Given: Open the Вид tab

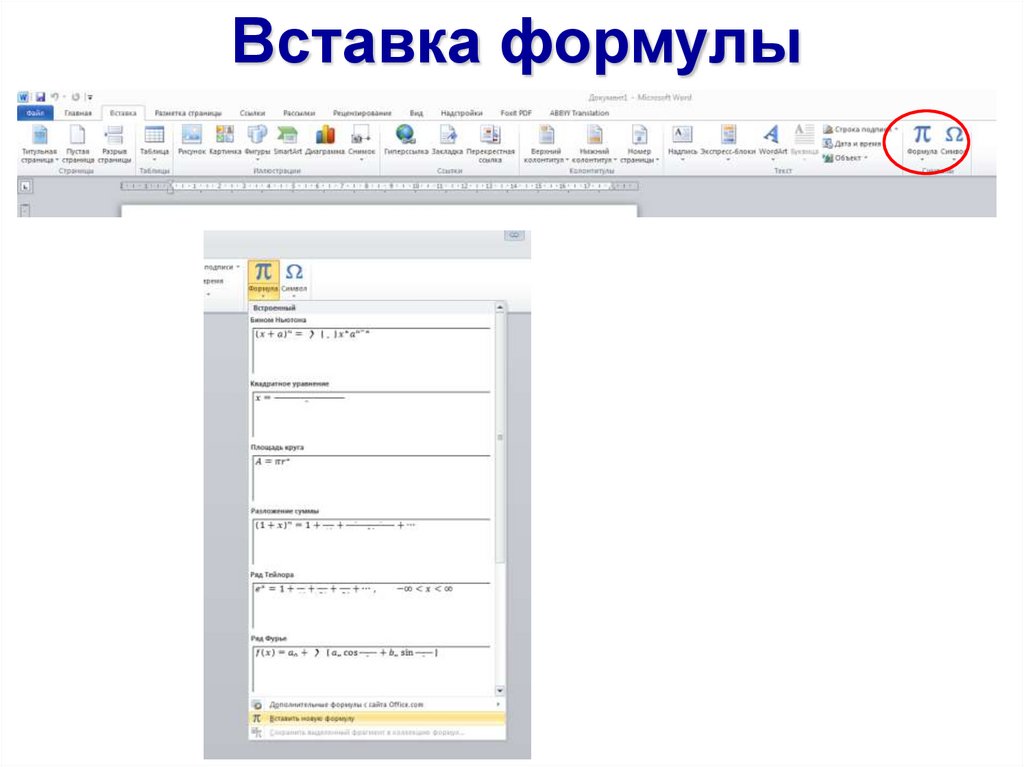Looking at the screenshot, I should click(416, 113).
